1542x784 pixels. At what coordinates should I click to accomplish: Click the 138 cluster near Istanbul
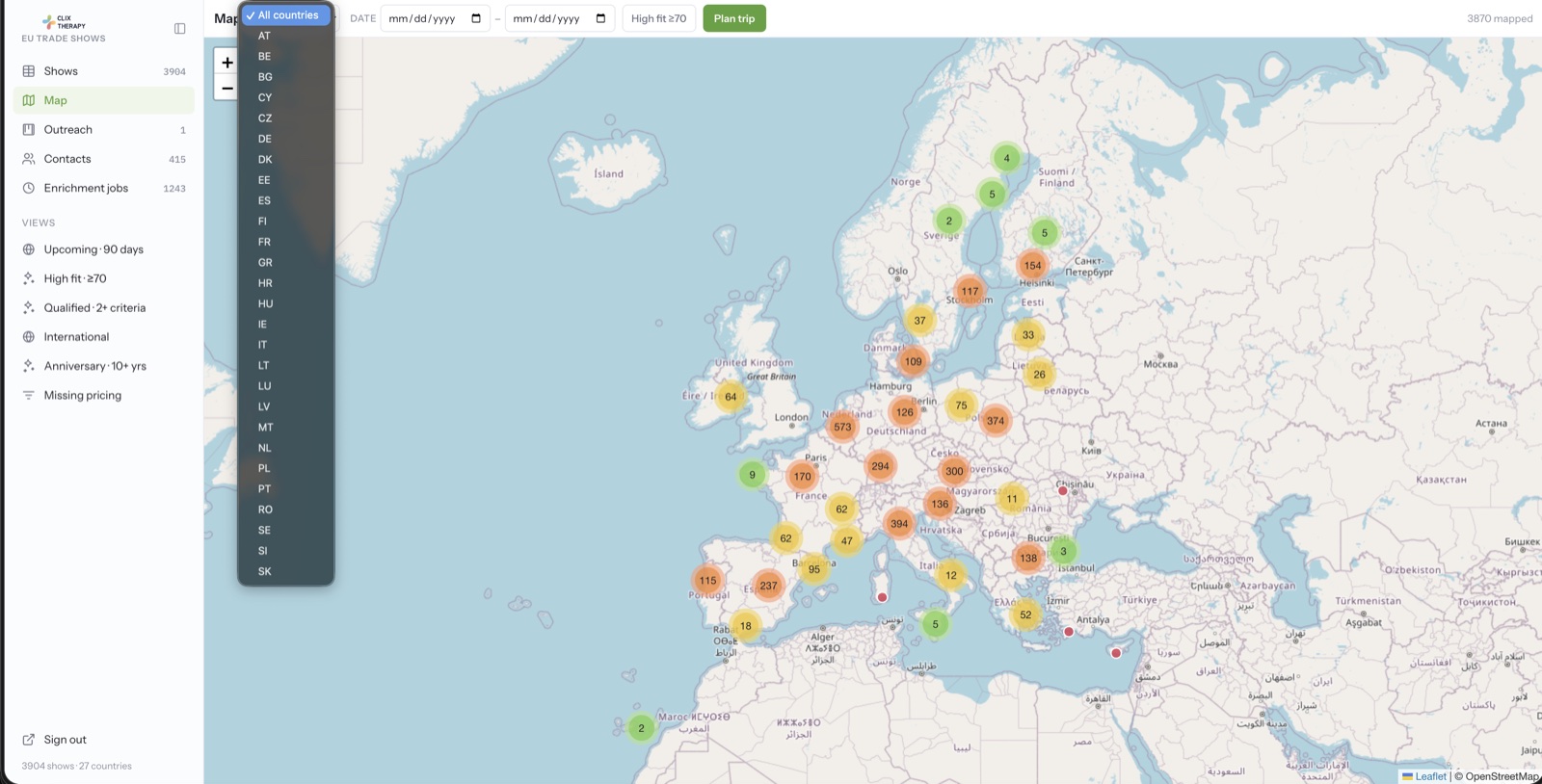pos(1028,558)
